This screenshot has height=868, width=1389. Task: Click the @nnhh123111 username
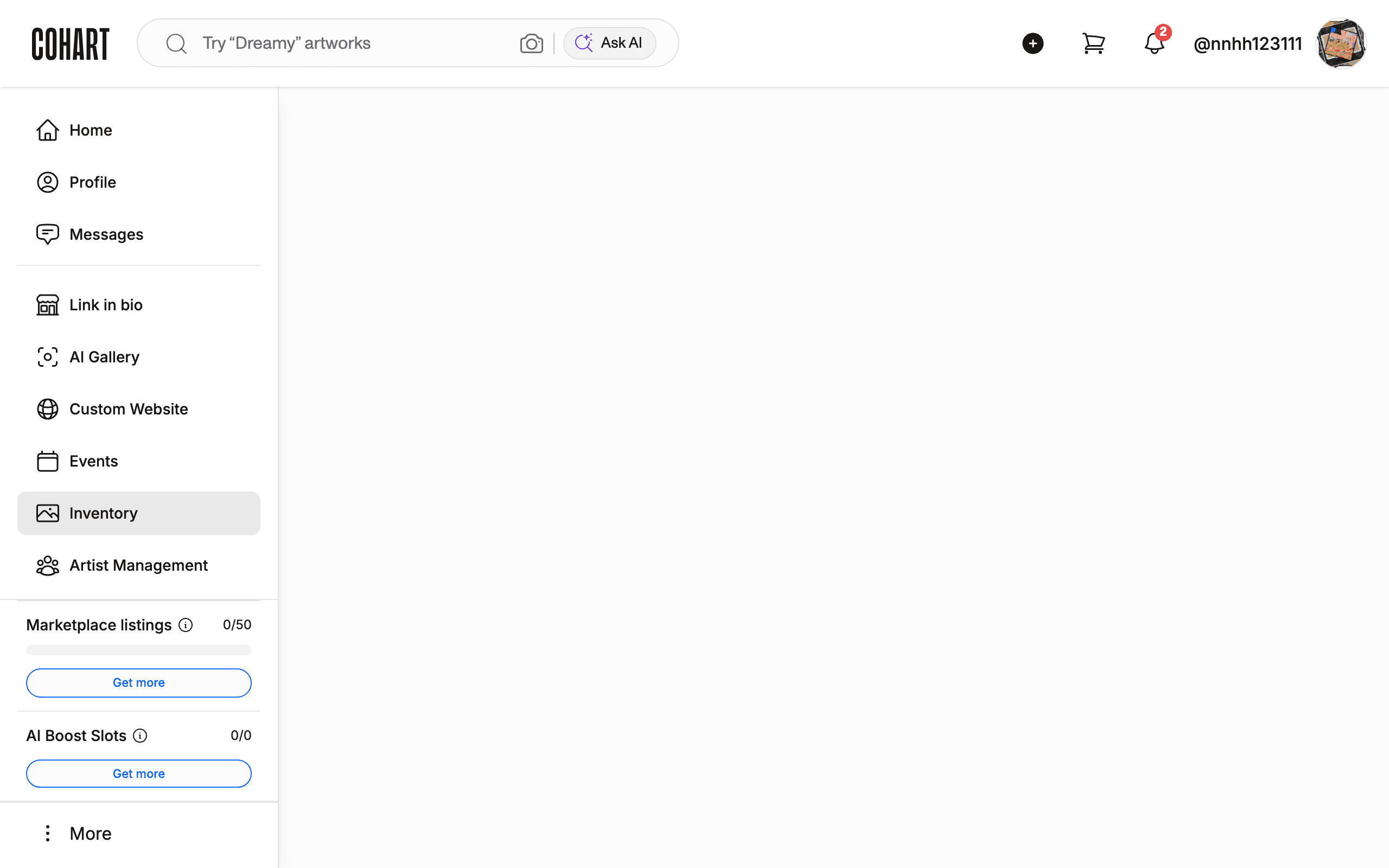tap(1247, 43)
